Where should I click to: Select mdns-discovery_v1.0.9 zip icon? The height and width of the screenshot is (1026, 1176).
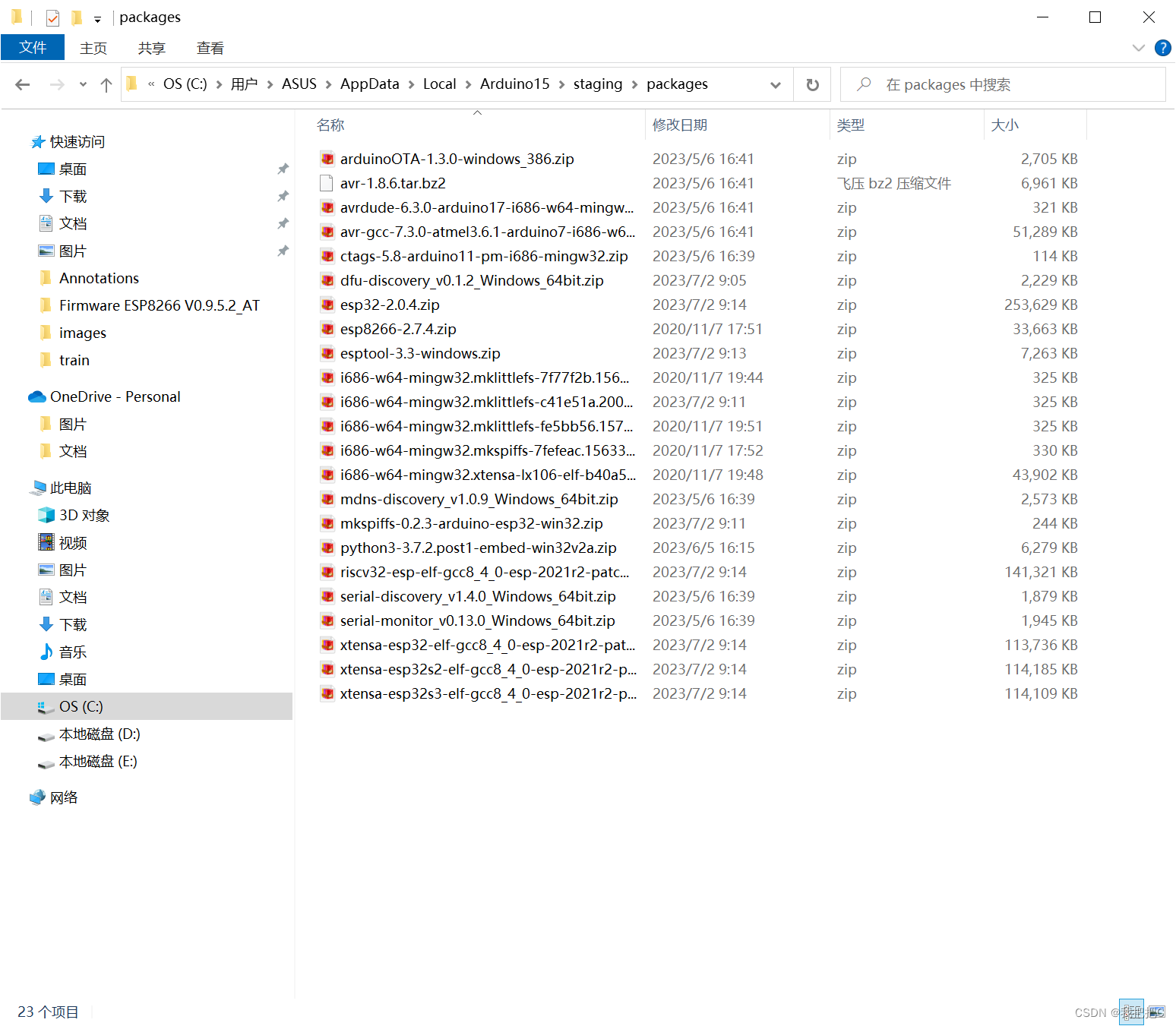click(x=327, y=499)
